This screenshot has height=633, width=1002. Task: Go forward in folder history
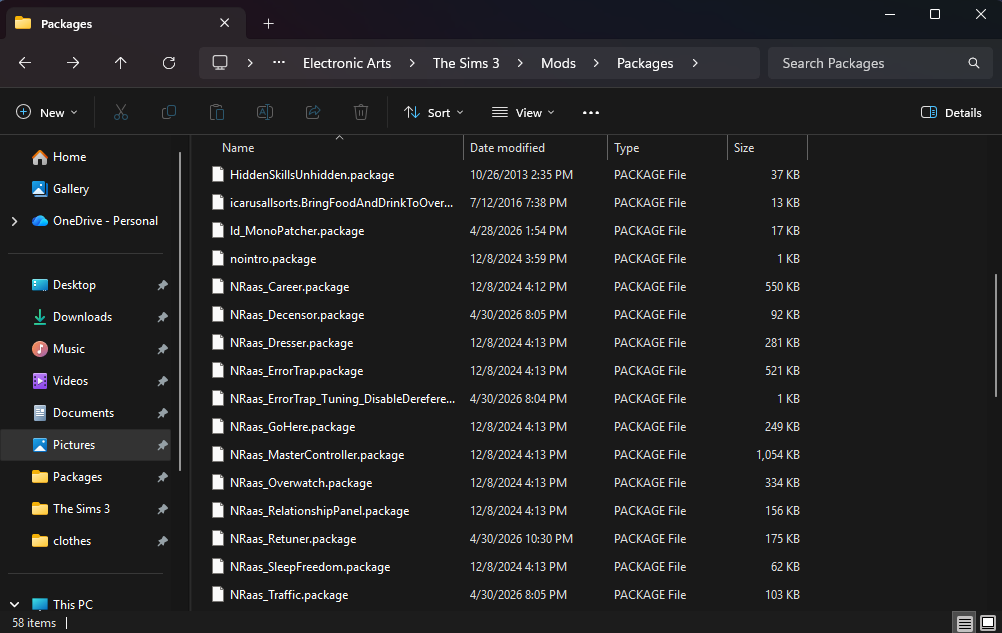(73, 63)
